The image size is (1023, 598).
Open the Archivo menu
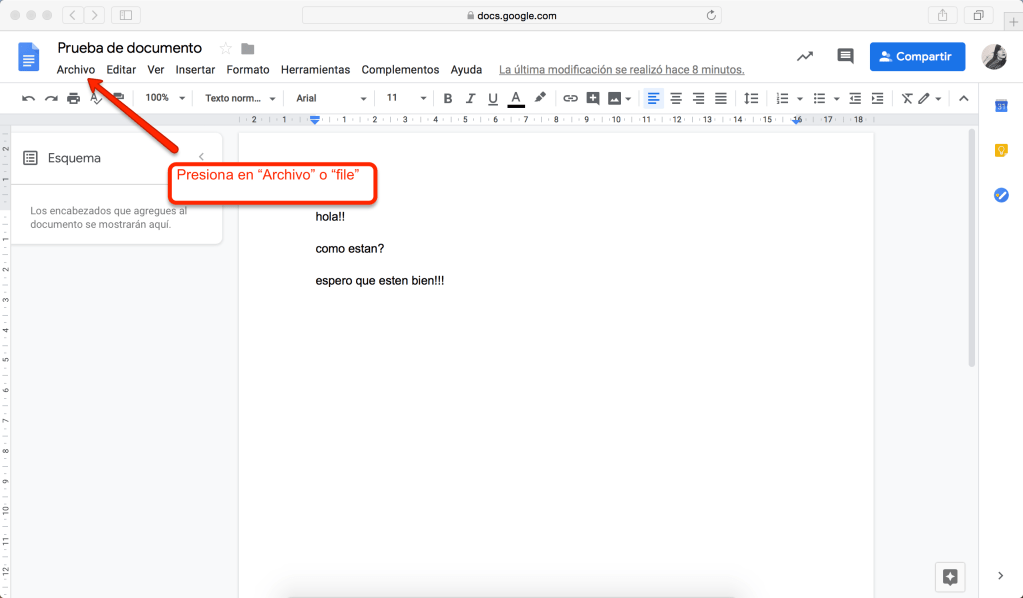(76, 70)
